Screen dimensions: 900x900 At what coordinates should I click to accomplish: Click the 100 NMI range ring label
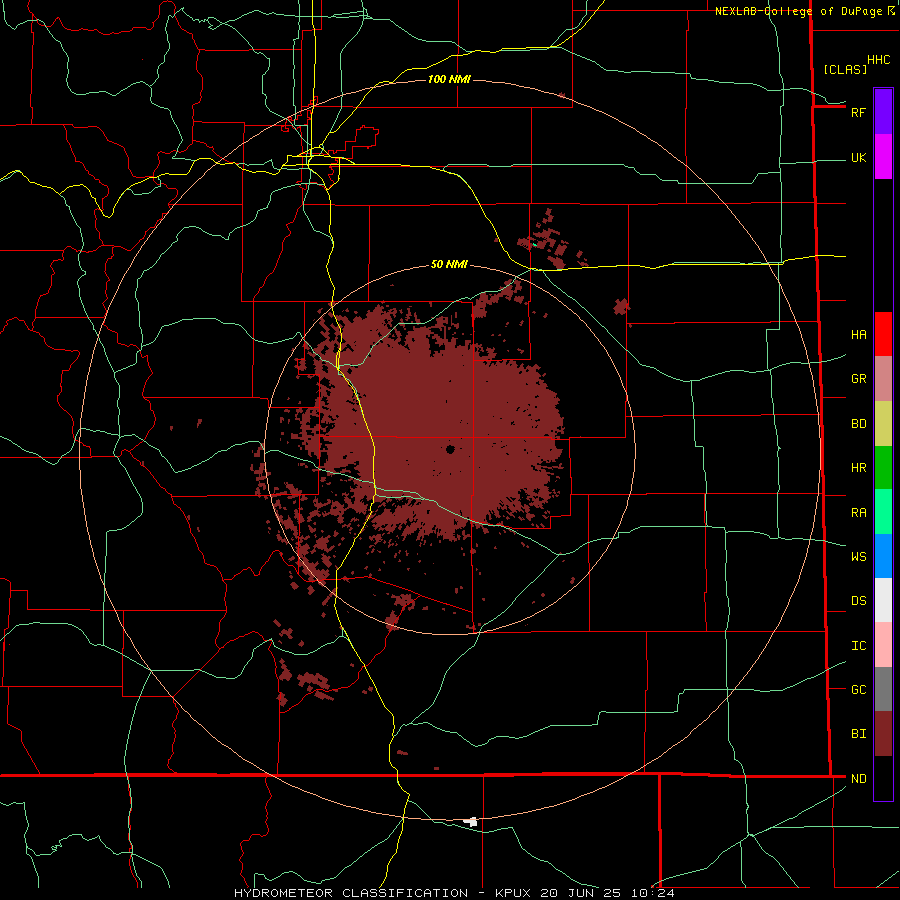tap(449, 79)
